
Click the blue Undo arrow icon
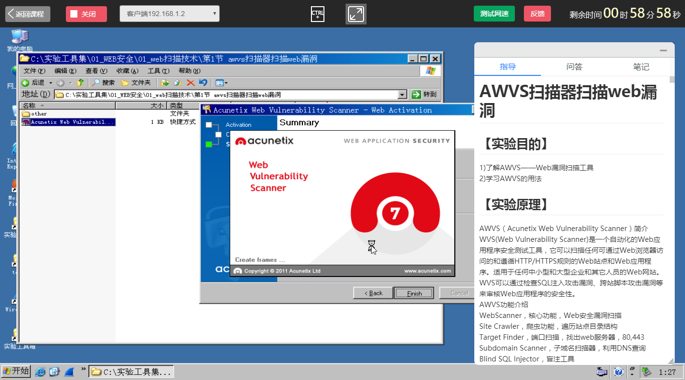click(203, 83)
